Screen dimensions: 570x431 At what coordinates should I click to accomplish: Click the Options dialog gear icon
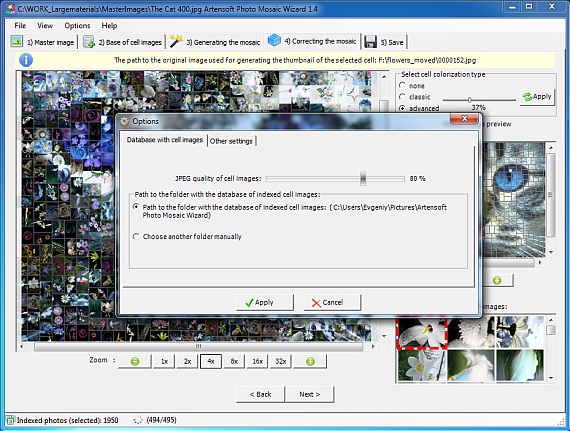(125, 121)
